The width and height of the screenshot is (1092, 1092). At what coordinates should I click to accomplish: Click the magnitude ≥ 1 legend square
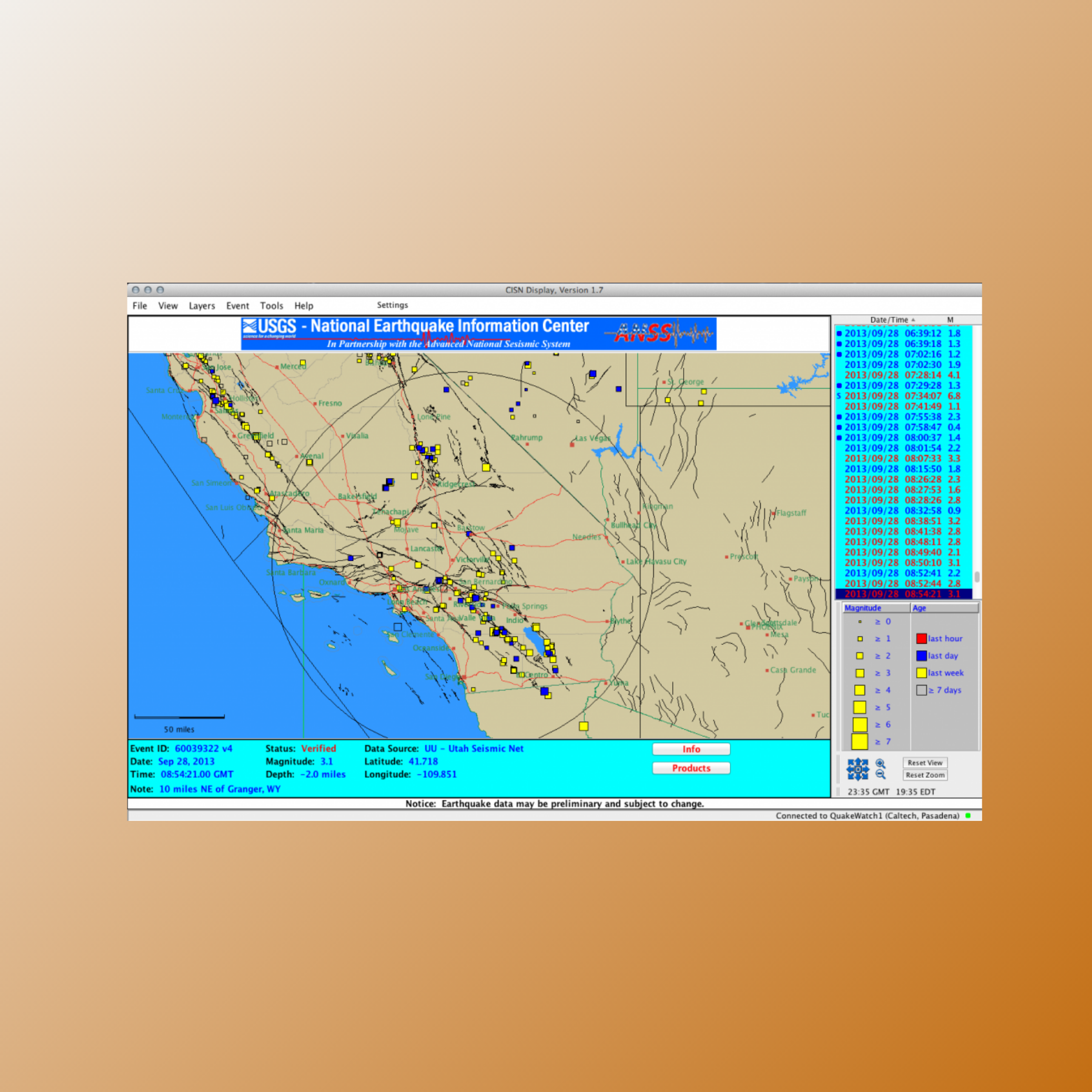tap(860, 639)
